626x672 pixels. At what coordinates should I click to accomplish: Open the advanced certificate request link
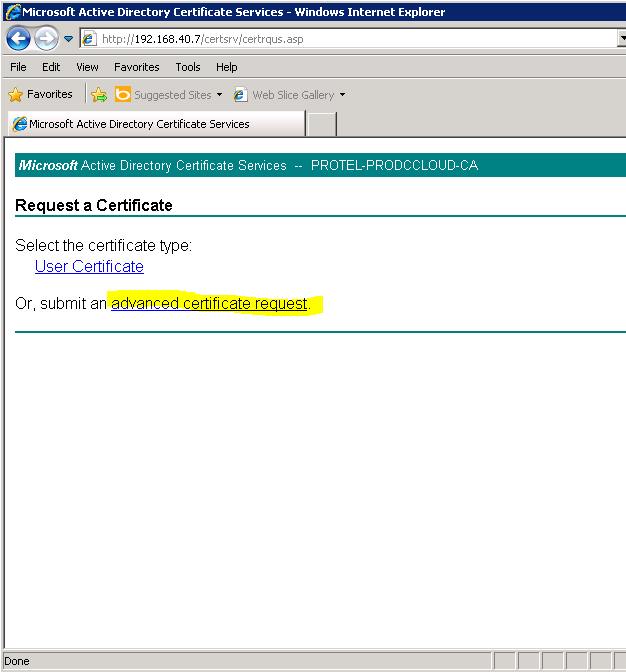[209, 303]
